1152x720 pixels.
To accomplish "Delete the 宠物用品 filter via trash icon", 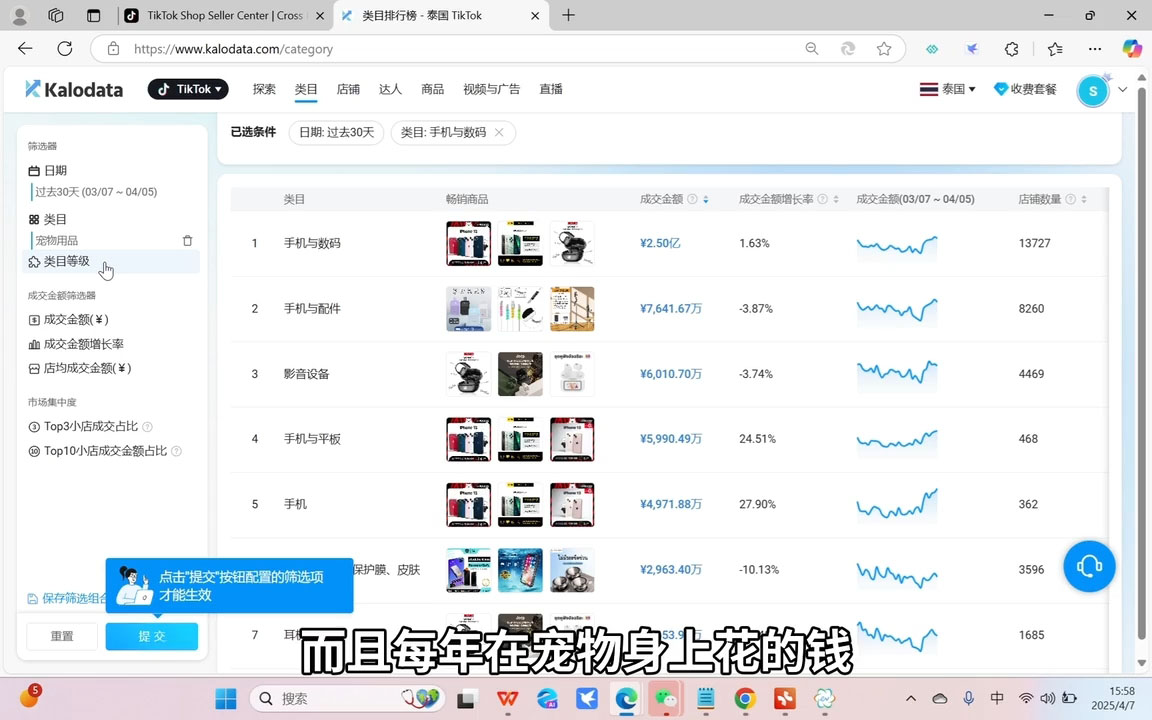I will tap(187, 240).
